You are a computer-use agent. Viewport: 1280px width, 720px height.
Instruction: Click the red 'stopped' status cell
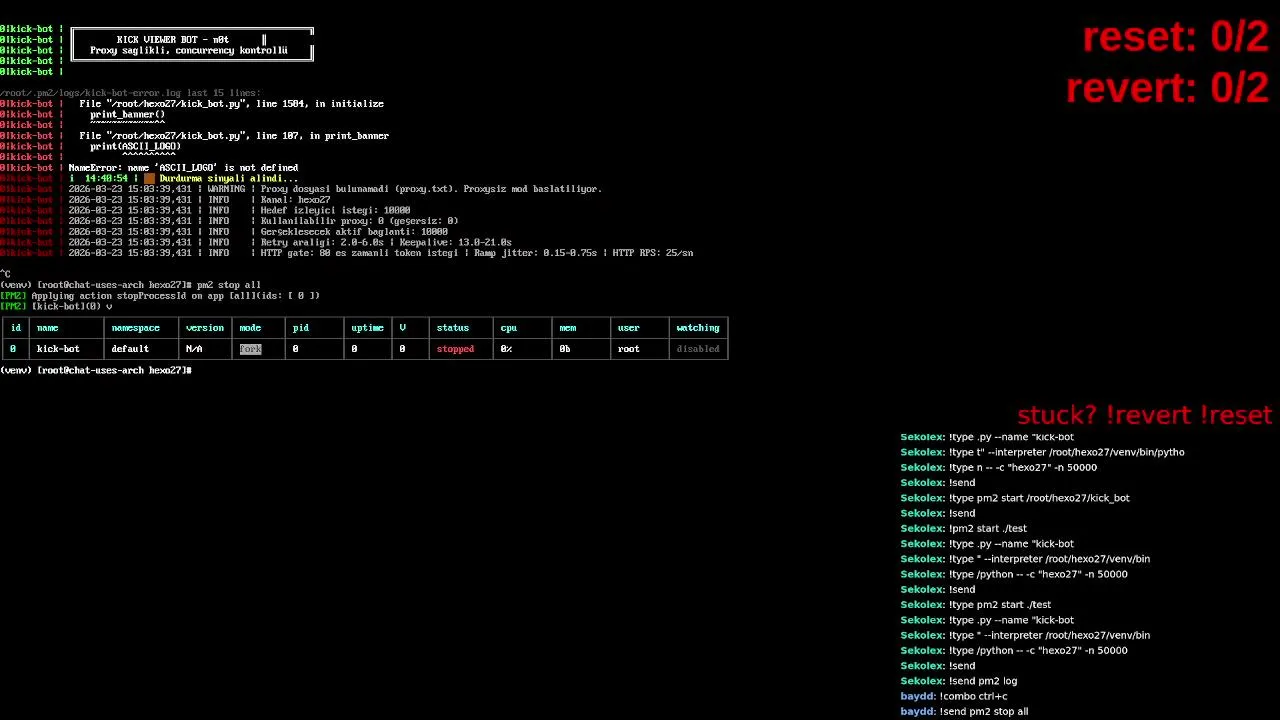click(x=455, y=349)
